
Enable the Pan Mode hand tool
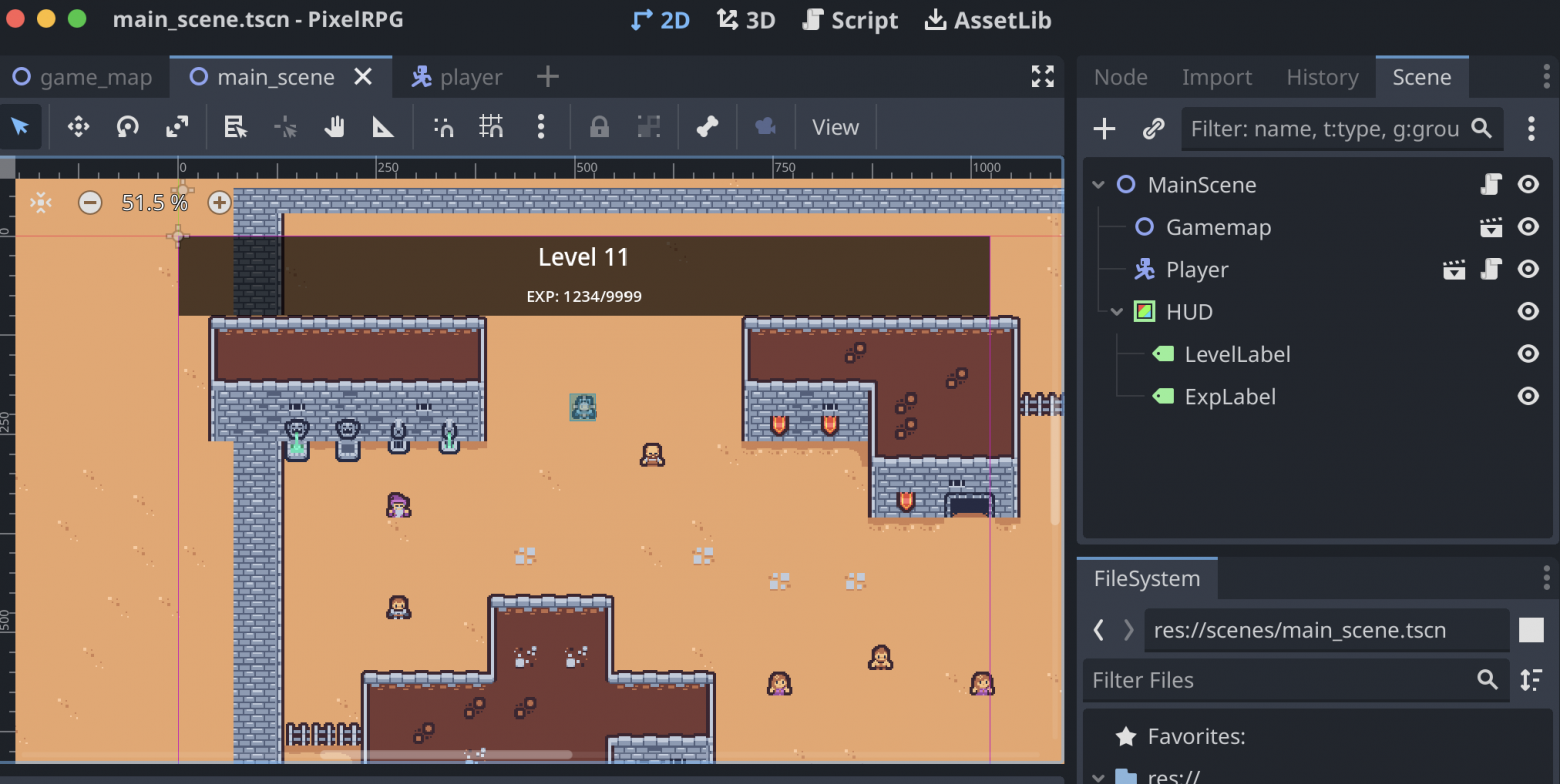pyautogui.click(x=334, y=127)
